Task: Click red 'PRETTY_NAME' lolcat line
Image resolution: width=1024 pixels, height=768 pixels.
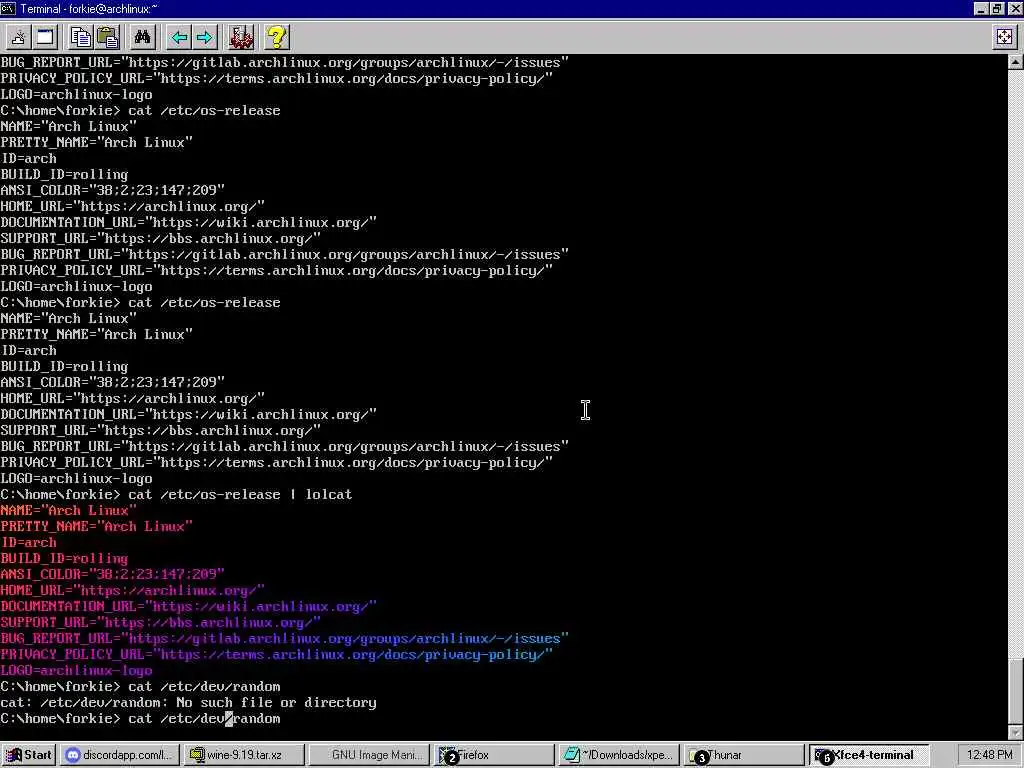Action: point(96,526)
